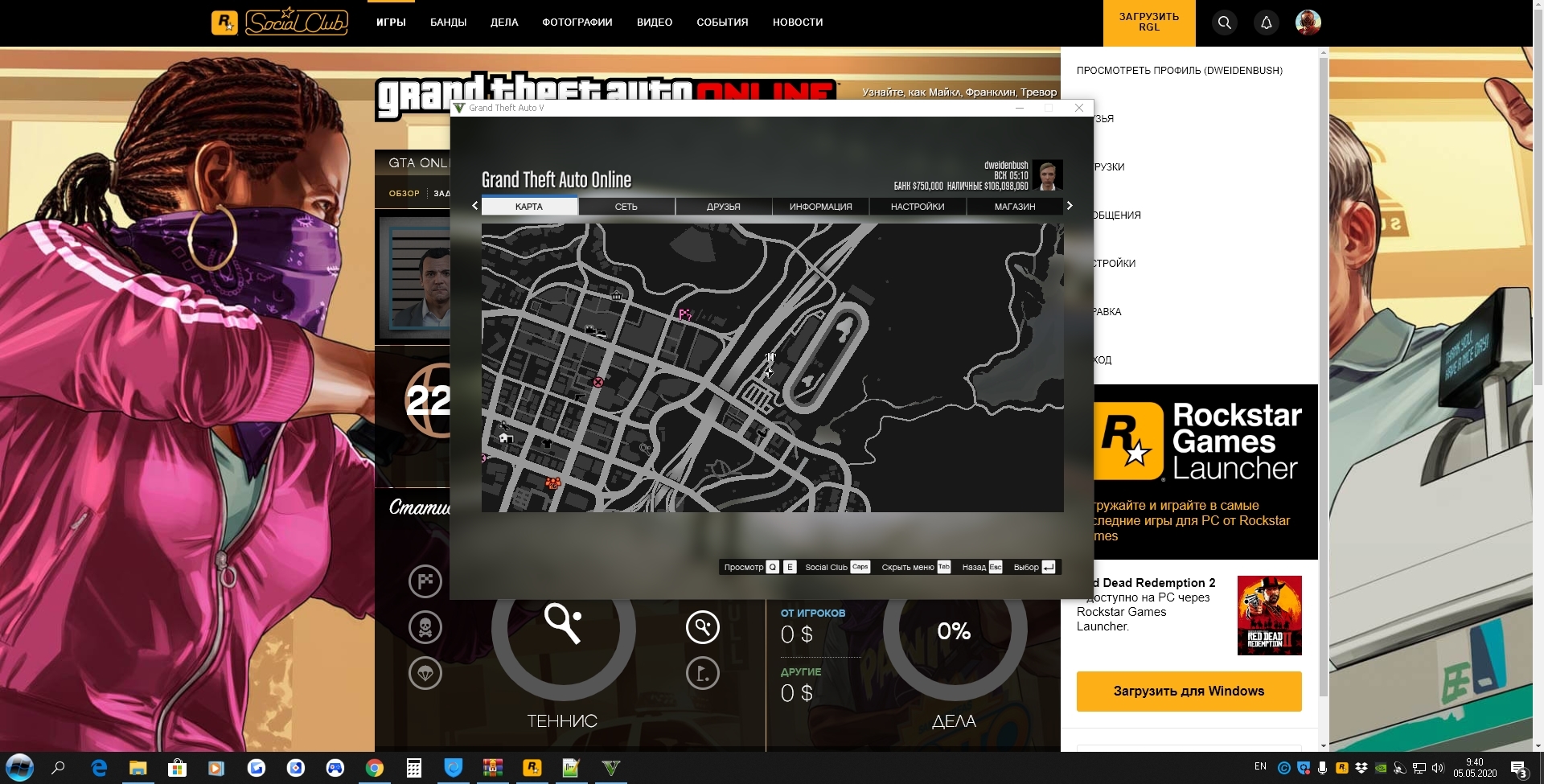Switch to the КАРТА tab in GTA Online
This screenshot has width=1544, height=784.
click(529, 207)
